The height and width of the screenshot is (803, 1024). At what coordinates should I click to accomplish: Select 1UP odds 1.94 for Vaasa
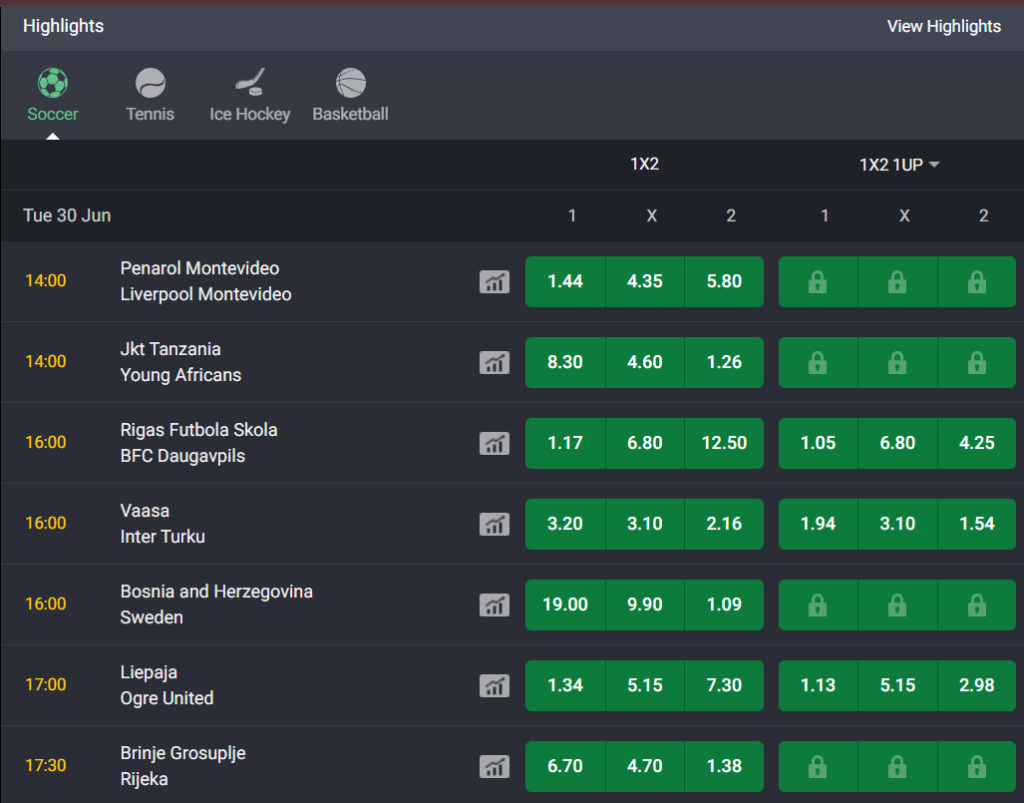818,524
